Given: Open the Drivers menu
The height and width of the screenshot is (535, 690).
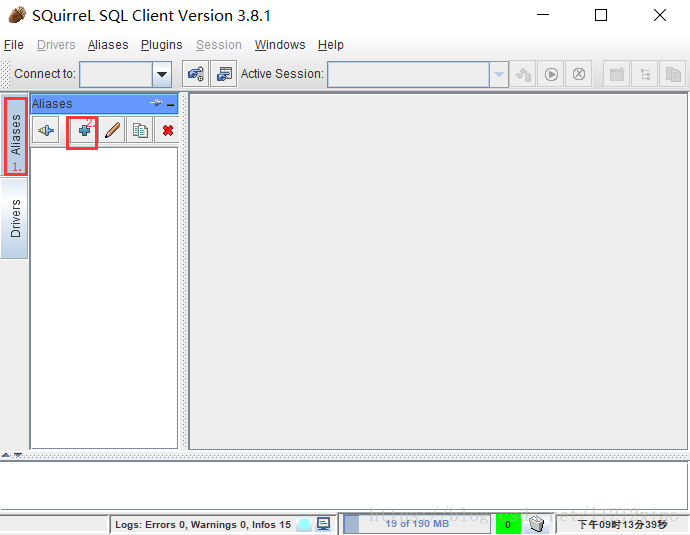Looking at the screenshot, I should click(56, 45).
